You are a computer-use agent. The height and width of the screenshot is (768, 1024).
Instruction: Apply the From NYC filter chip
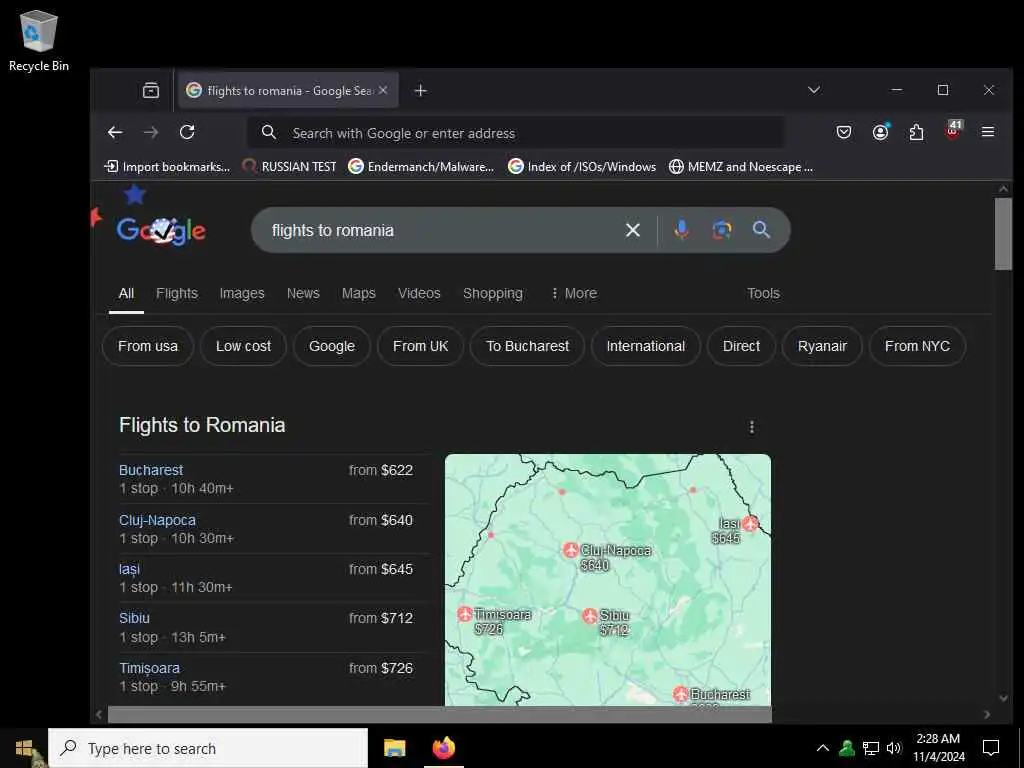click(x=918, y=346)
